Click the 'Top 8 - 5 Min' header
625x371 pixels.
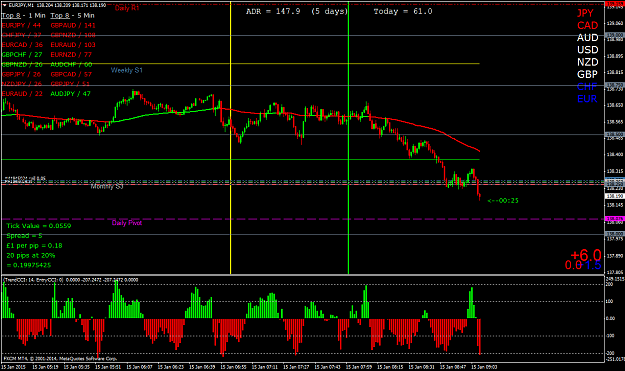pos(73,16)
